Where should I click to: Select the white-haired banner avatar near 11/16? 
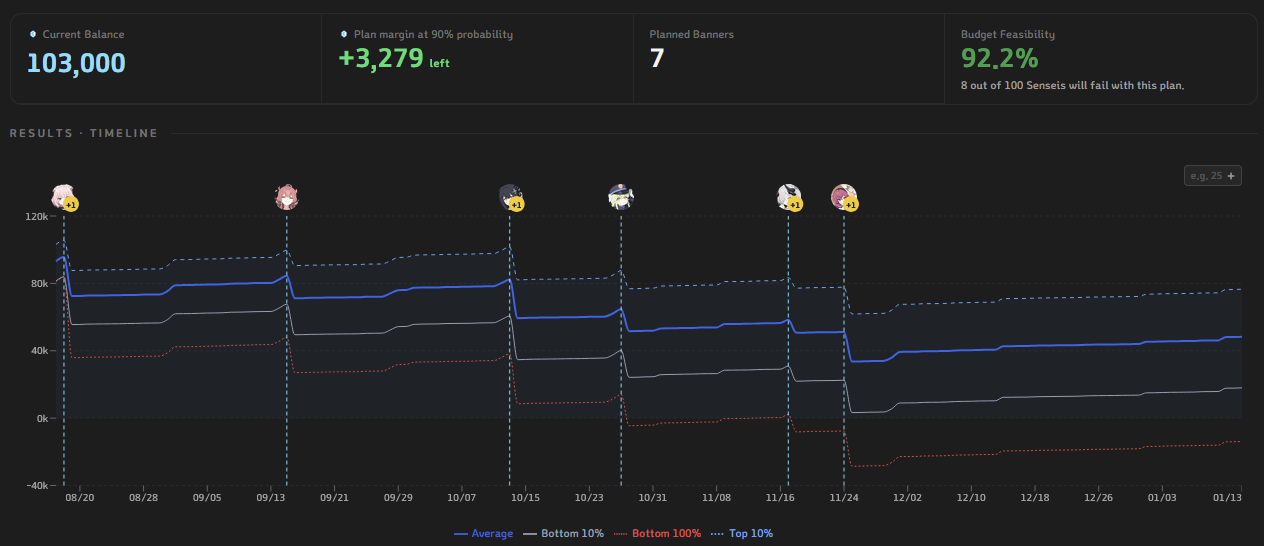pyautogui.click(x=788, y=197)
